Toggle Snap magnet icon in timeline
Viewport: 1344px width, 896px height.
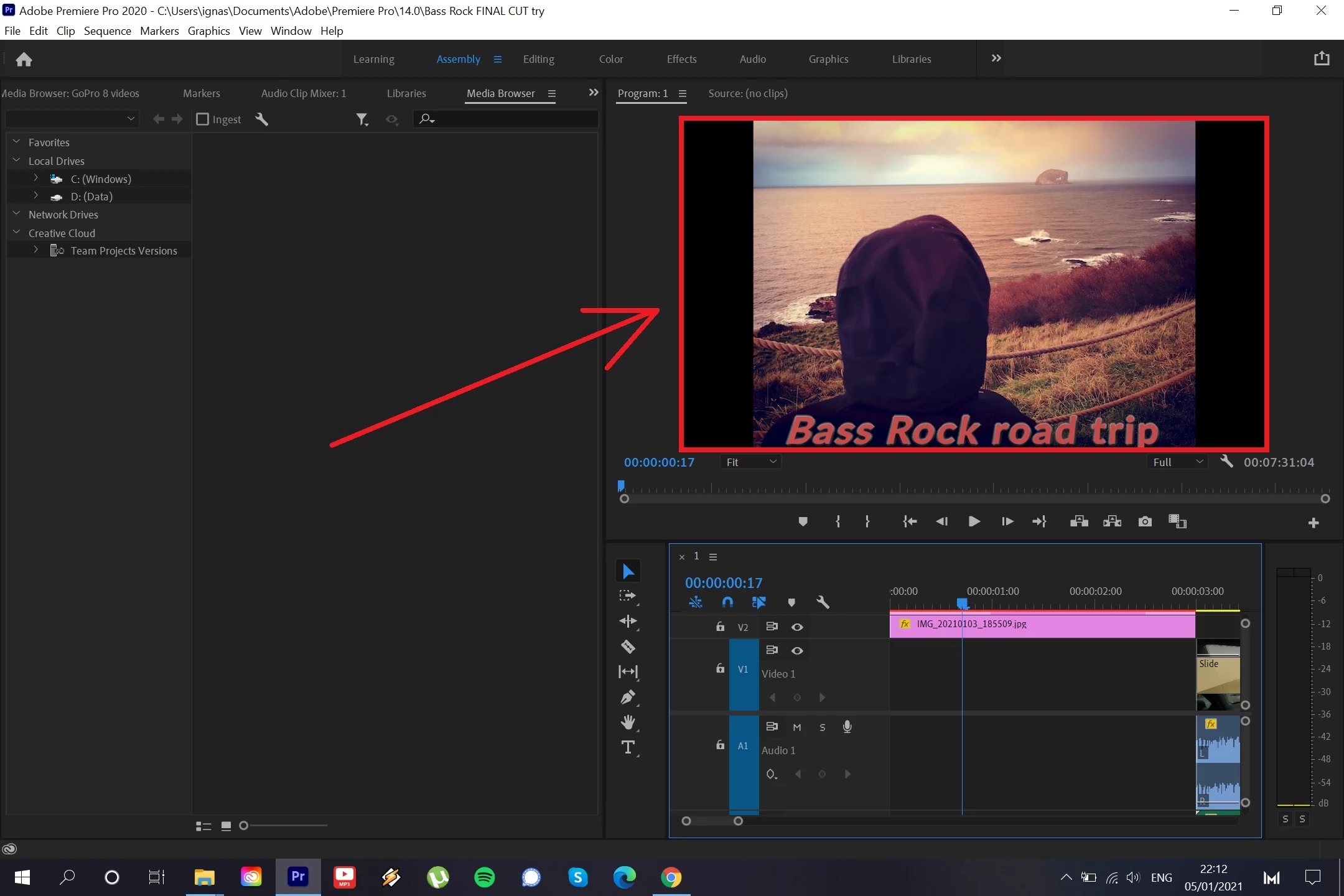(727, 602)
